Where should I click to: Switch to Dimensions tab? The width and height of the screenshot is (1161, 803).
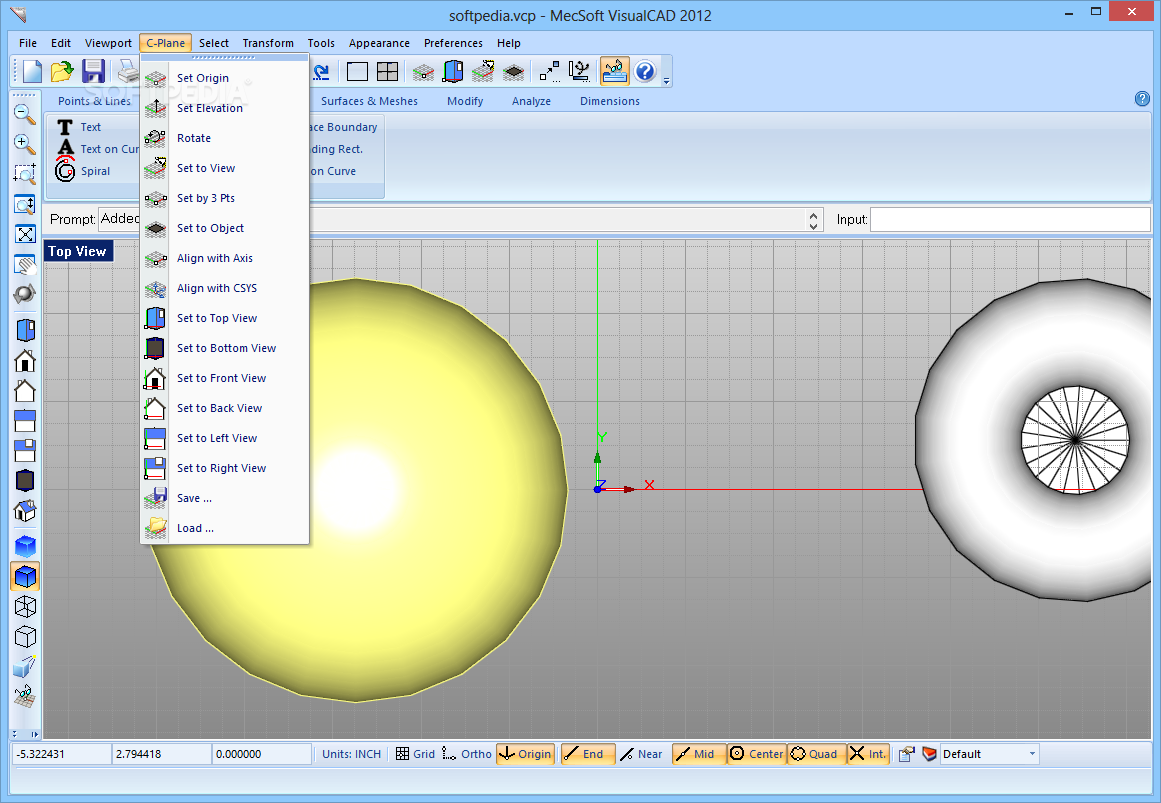(610, 101)
